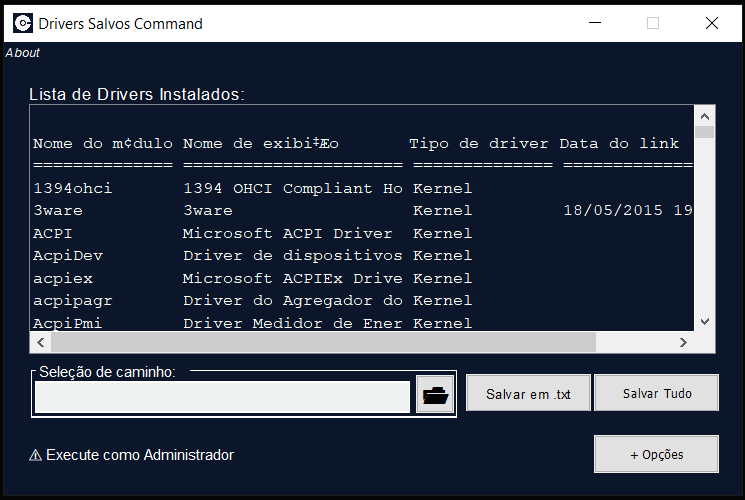Open the + Opções button
Image resolution: width=745 pixels, height=500 pixels.
pyautogui.click(x=656, y=454)
